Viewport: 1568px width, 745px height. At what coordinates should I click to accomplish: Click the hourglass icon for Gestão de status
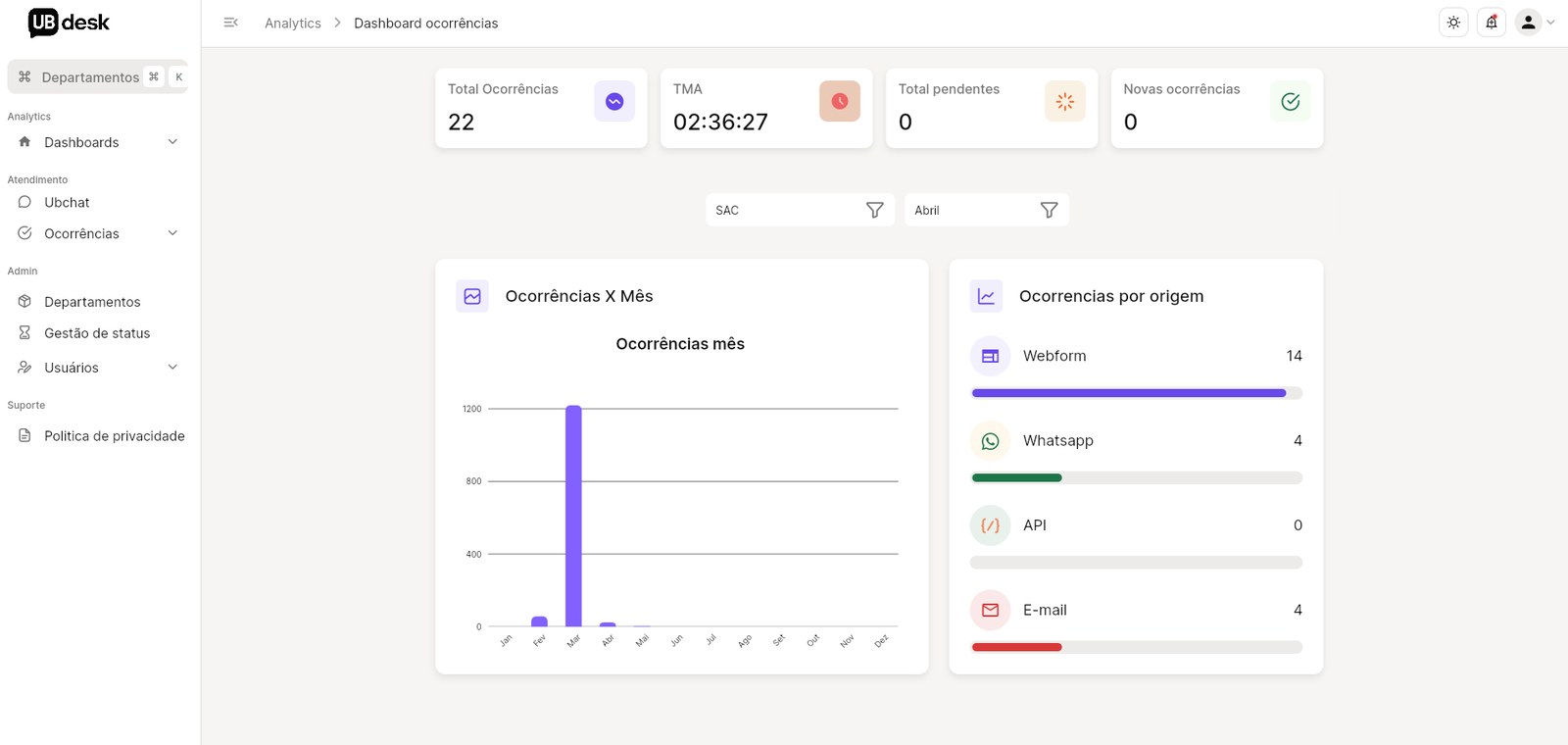(x=24, y=333)
